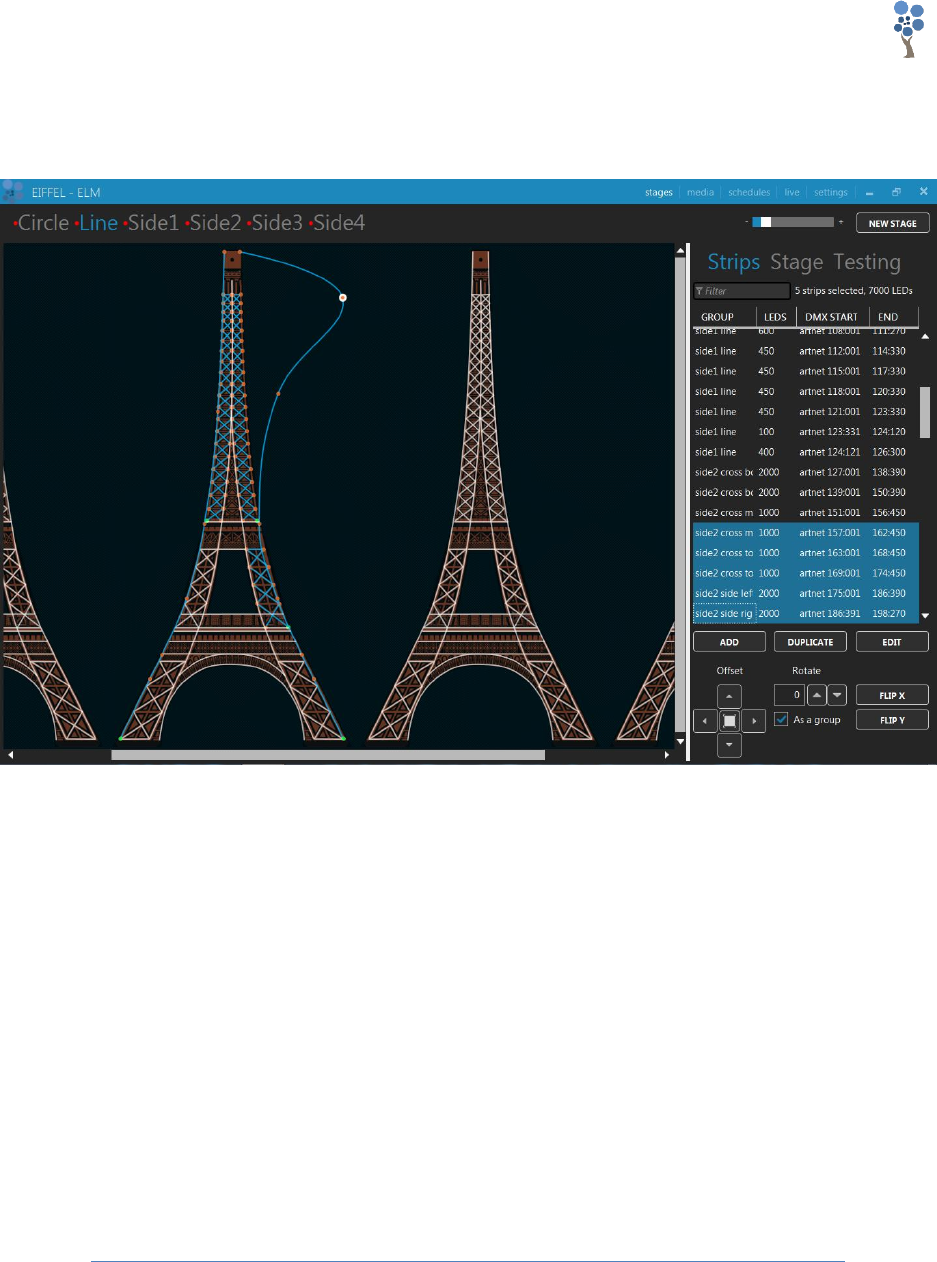Click the DUPLICATE button
The width and height of the screenshot is (937, 1262).
point(810,642)
